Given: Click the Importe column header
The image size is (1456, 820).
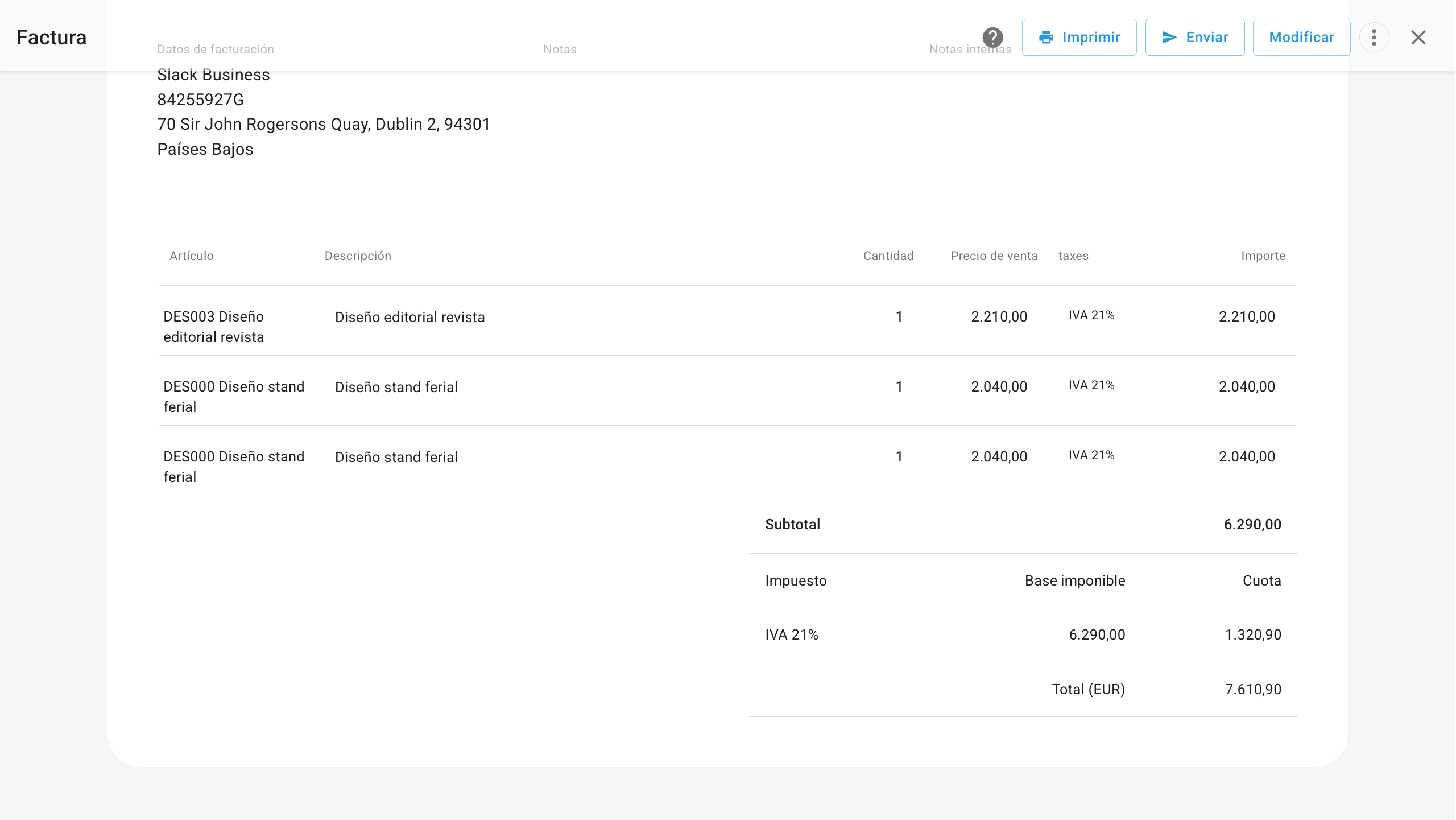Looking at the screenshot, I should pos(1263,256).
